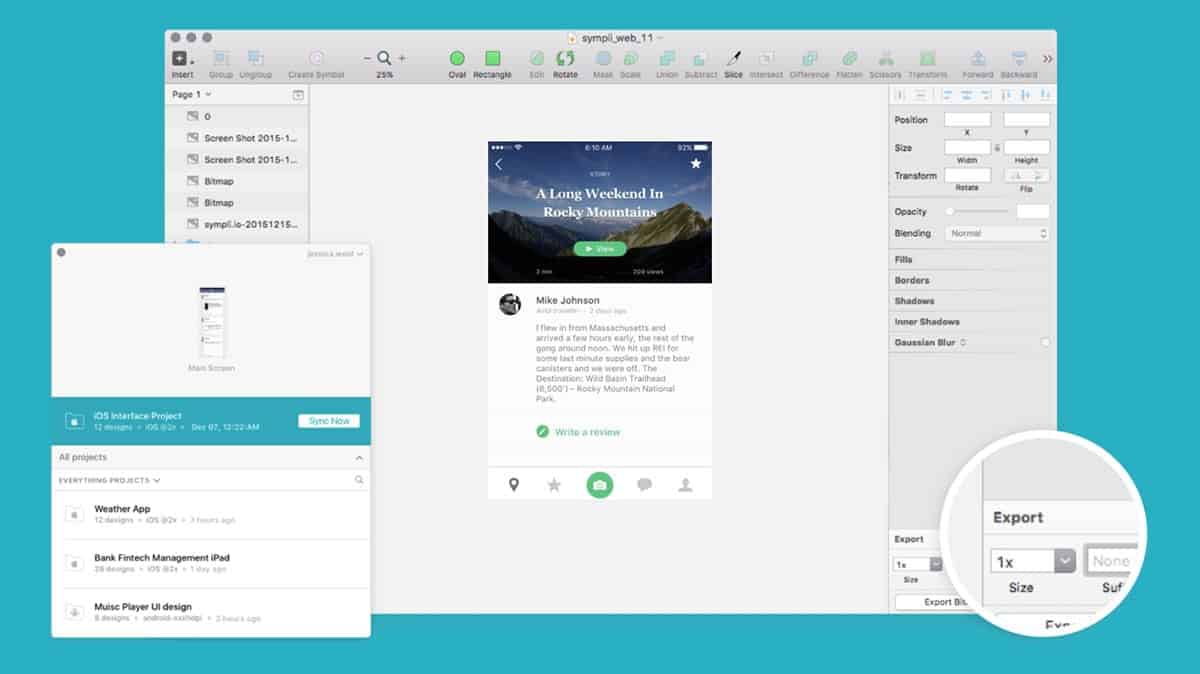Click the green camera button in mockup tab bar
Image resolution: width=1200 pixels, height=674 pixels.
(599, 485)
